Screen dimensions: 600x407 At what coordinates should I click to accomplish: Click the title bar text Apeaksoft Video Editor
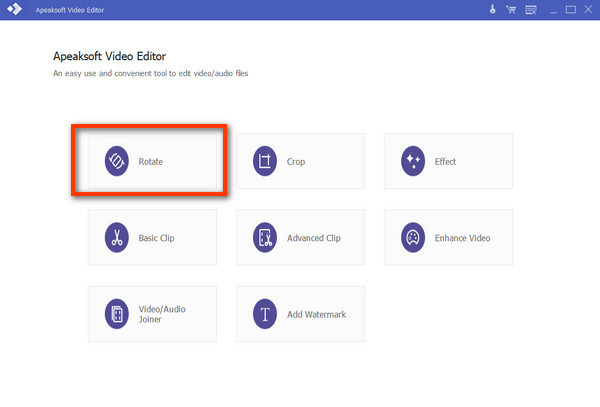[x=70, y=10]
